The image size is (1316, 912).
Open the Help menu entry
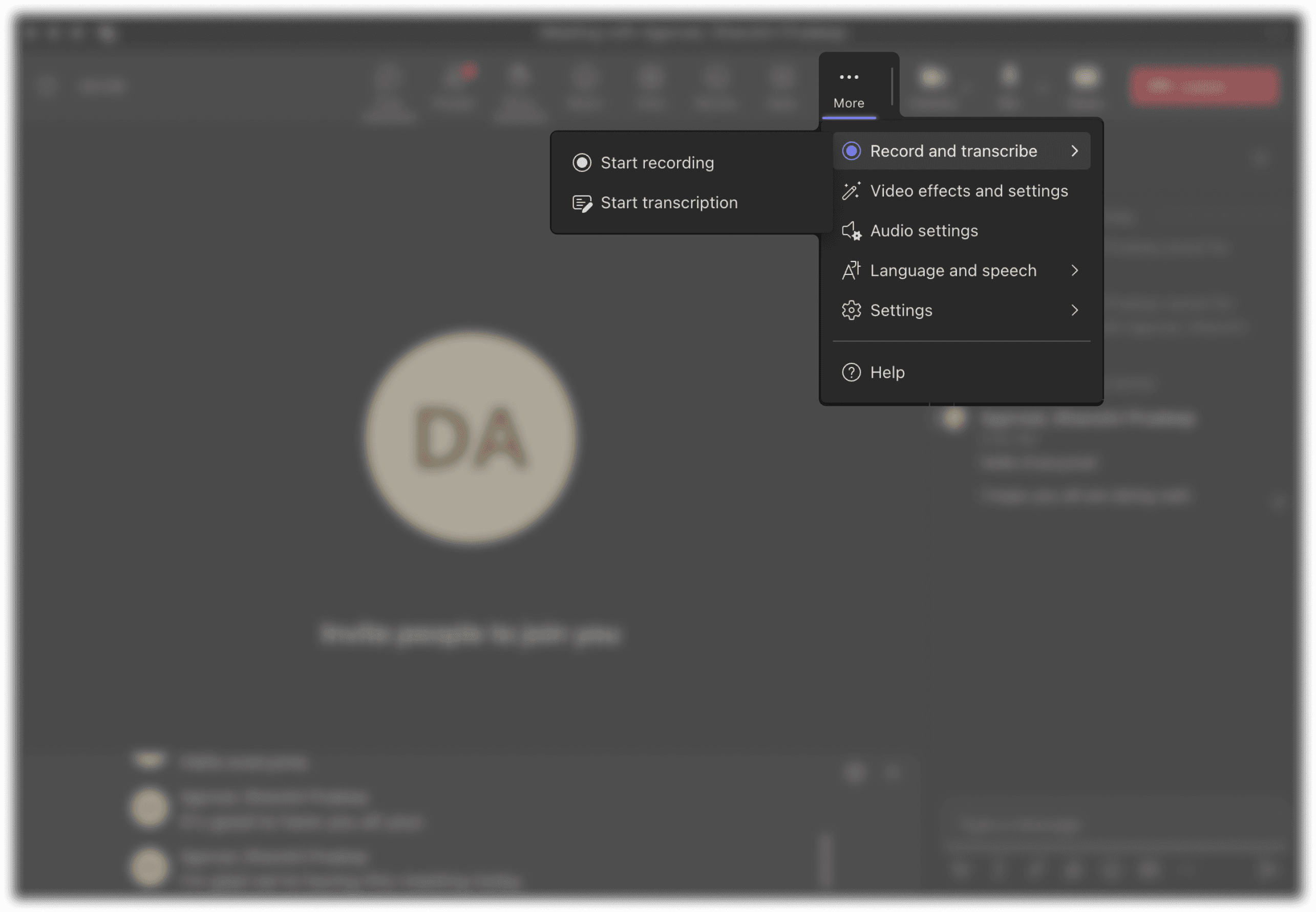pos(887,373)
